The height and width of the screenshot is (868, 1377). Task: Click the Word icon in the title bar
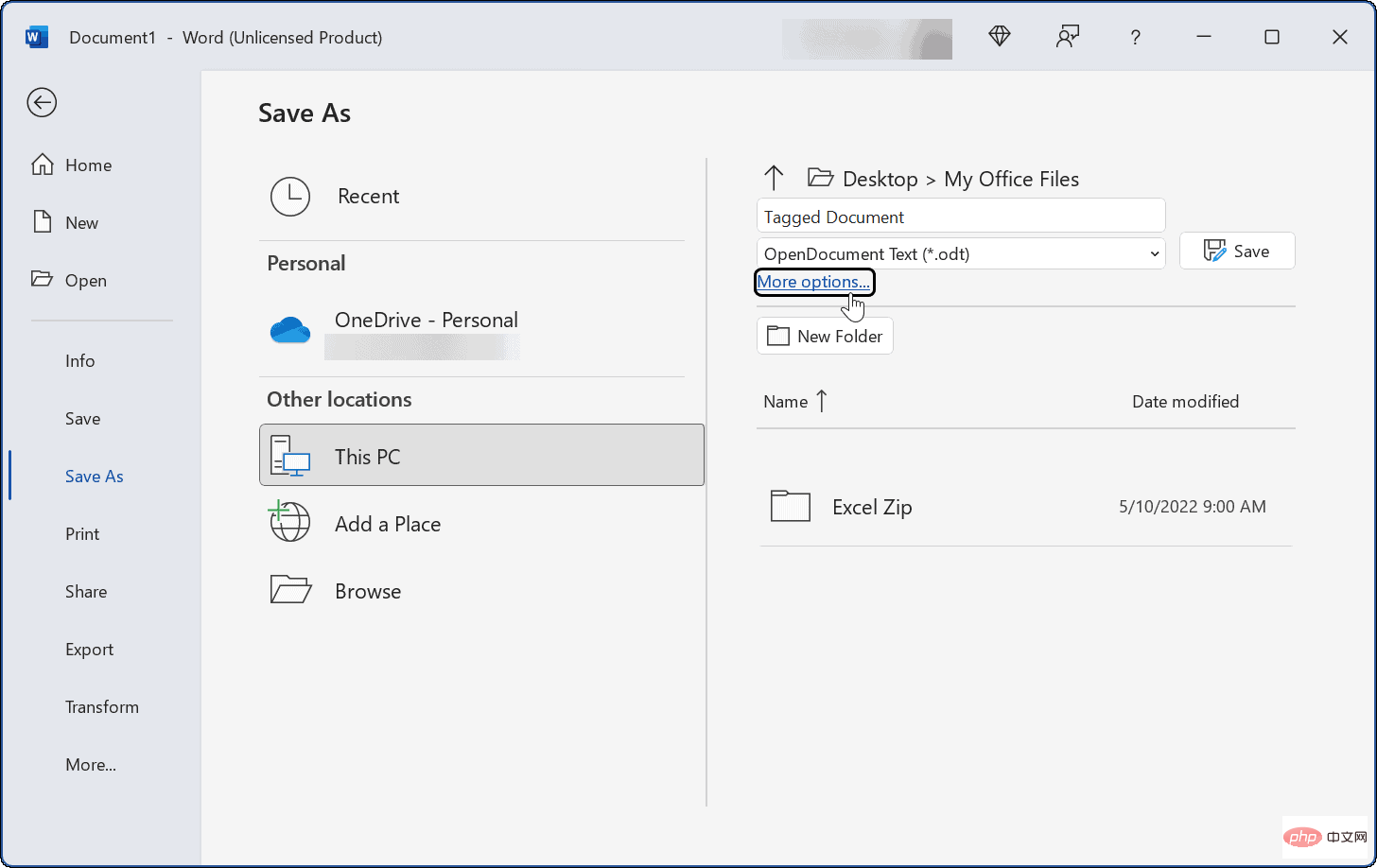click(36, 36)
